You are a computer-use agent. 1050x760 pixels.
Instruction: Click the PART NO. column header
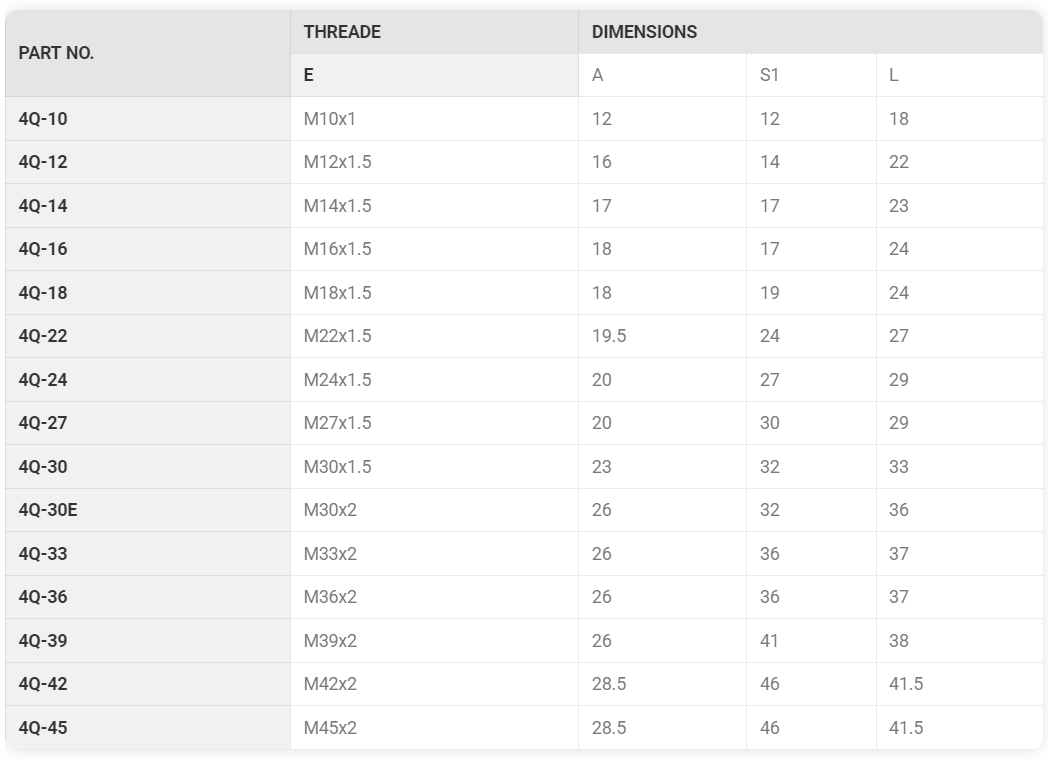tap(148, 54)
